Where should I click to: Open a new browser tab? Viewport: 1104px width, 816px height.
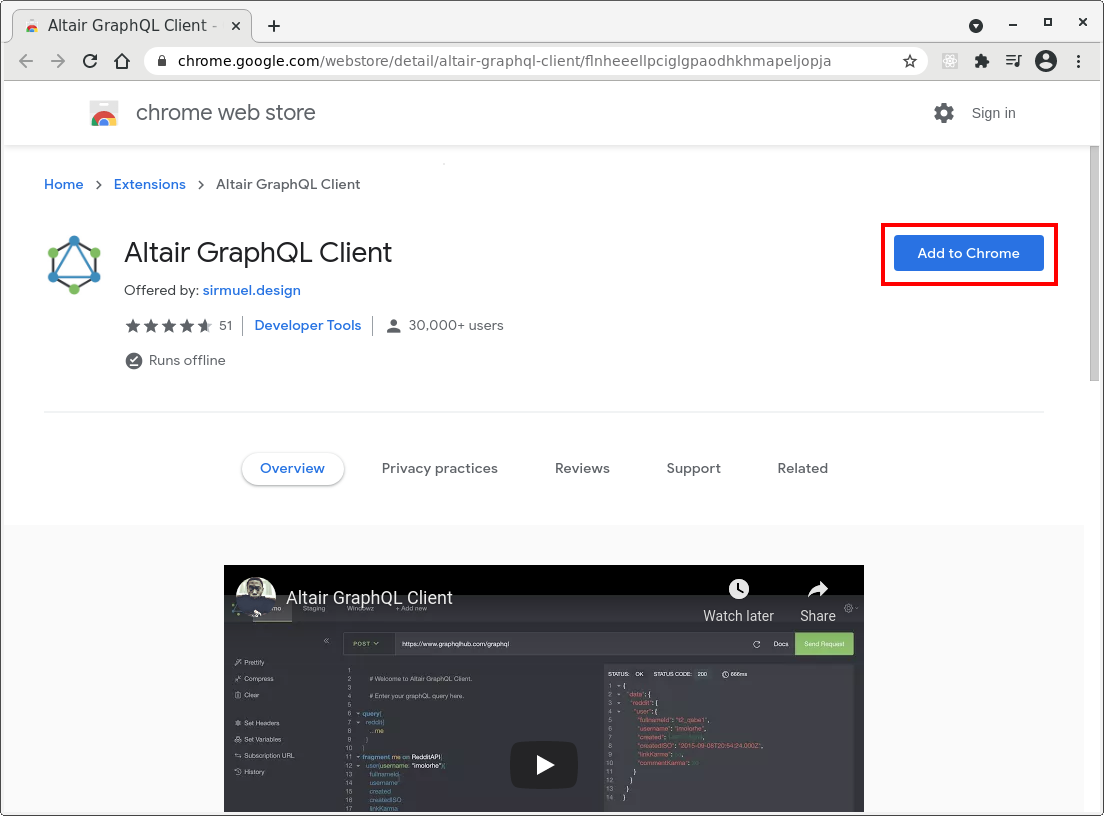coord(274,26)
